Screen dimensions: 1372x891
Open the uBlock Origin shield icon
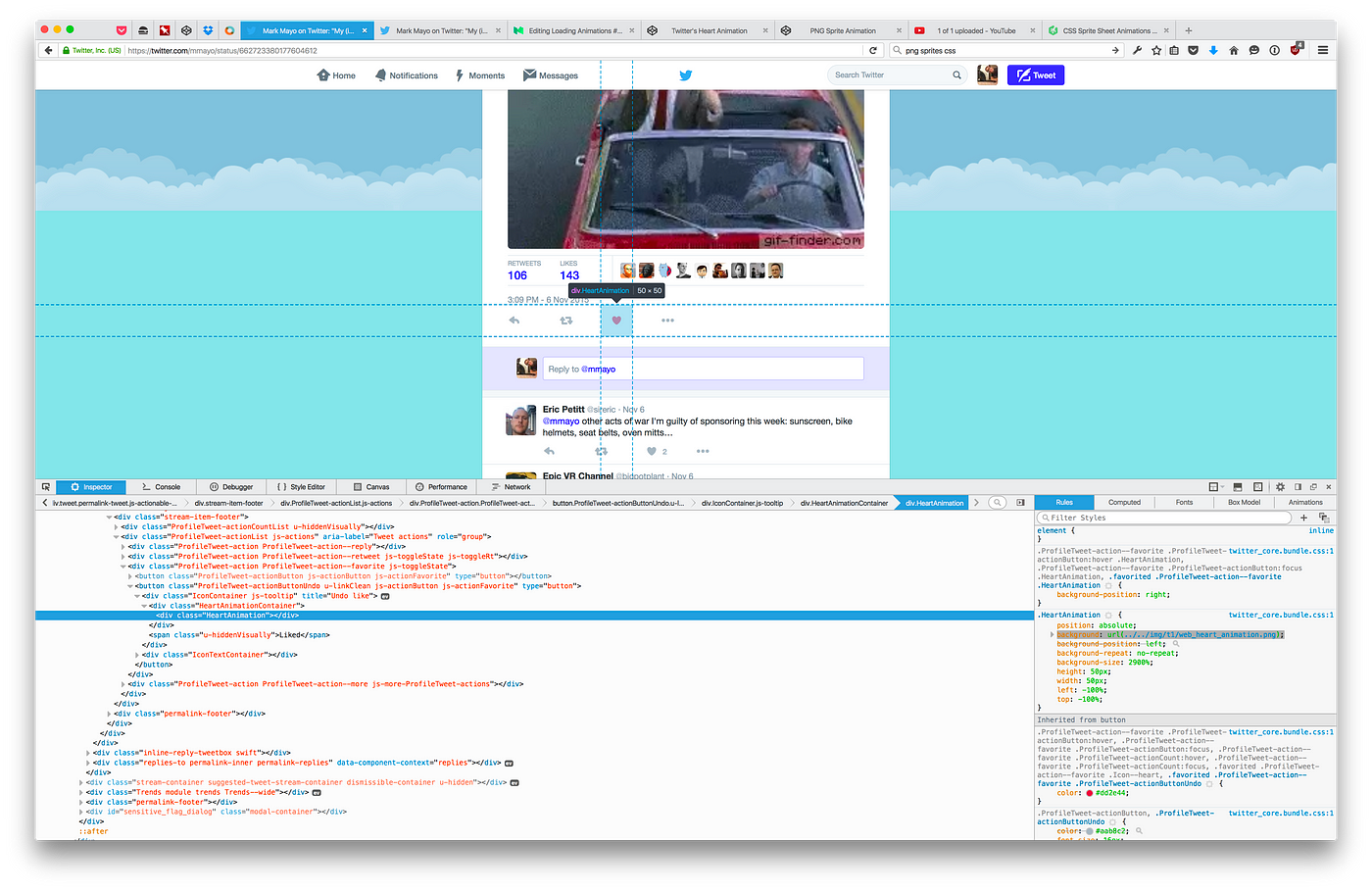pos(1296,49)
